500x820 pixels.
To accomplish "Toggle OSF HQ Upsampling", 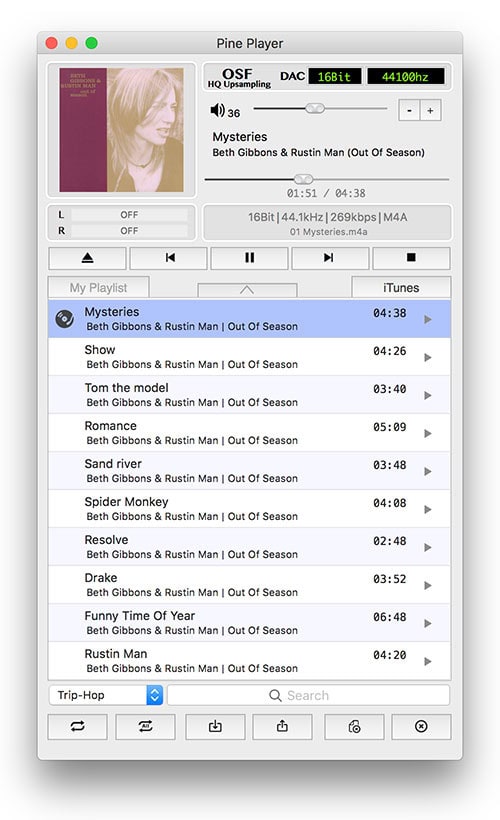I will tap(239, 77).
